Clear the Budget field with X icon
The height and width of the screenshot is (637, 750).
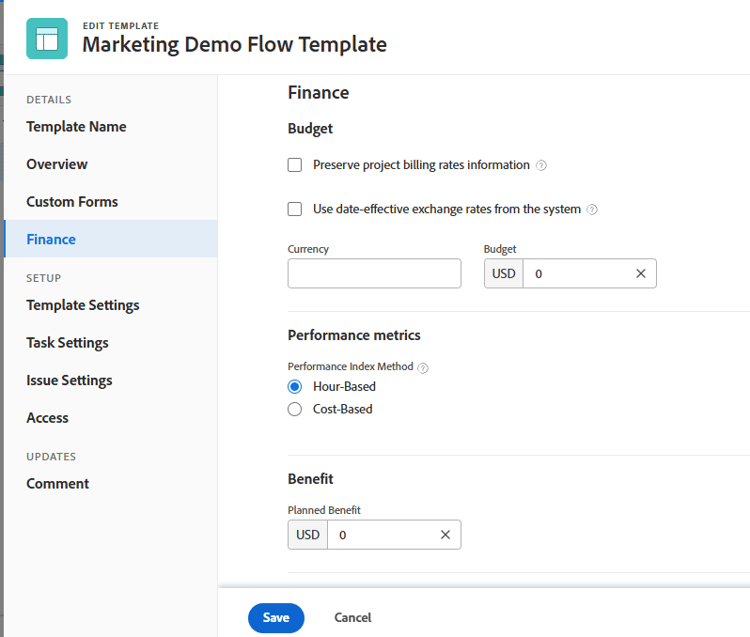pos(641,274)
